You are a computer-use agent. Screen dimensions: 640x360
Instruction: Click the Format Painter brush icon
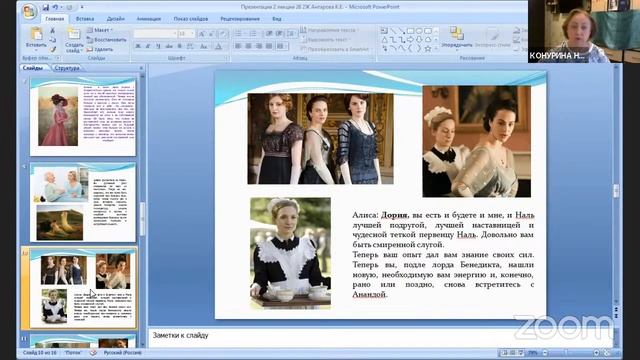(53, 49)
